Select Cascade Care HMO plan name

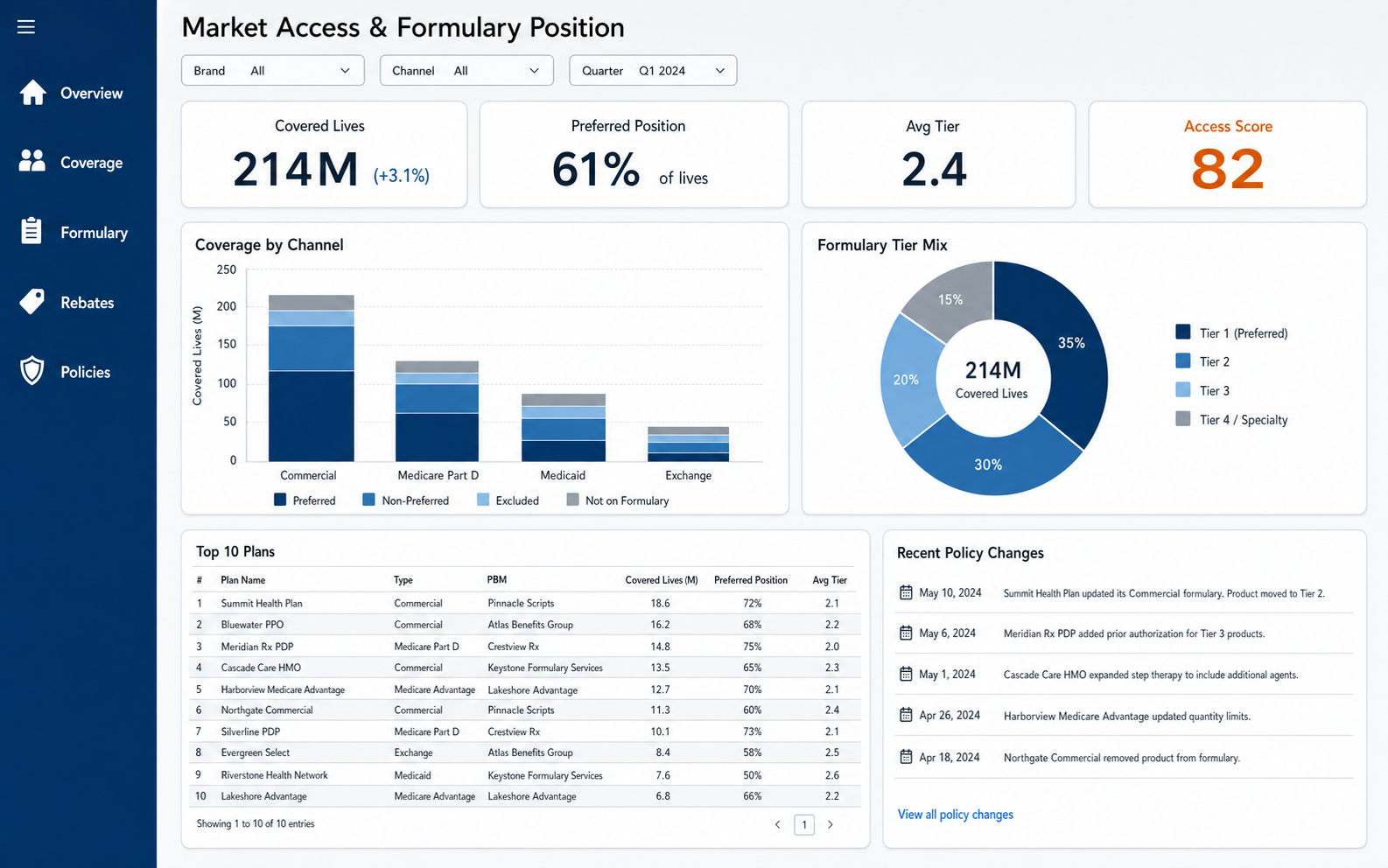click(261, 668)
